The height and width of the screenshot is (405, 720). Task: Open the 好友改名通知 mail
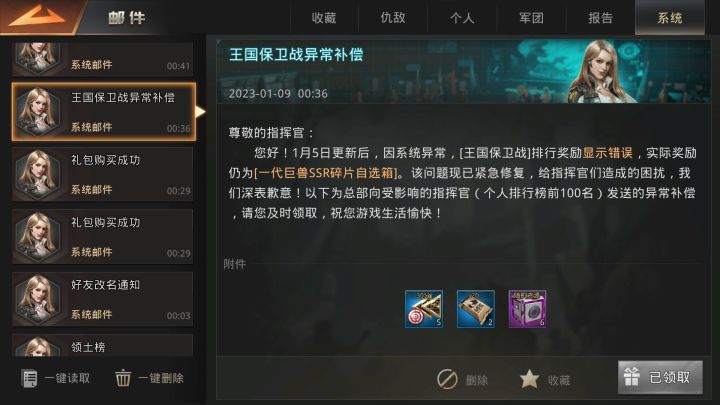103,299
